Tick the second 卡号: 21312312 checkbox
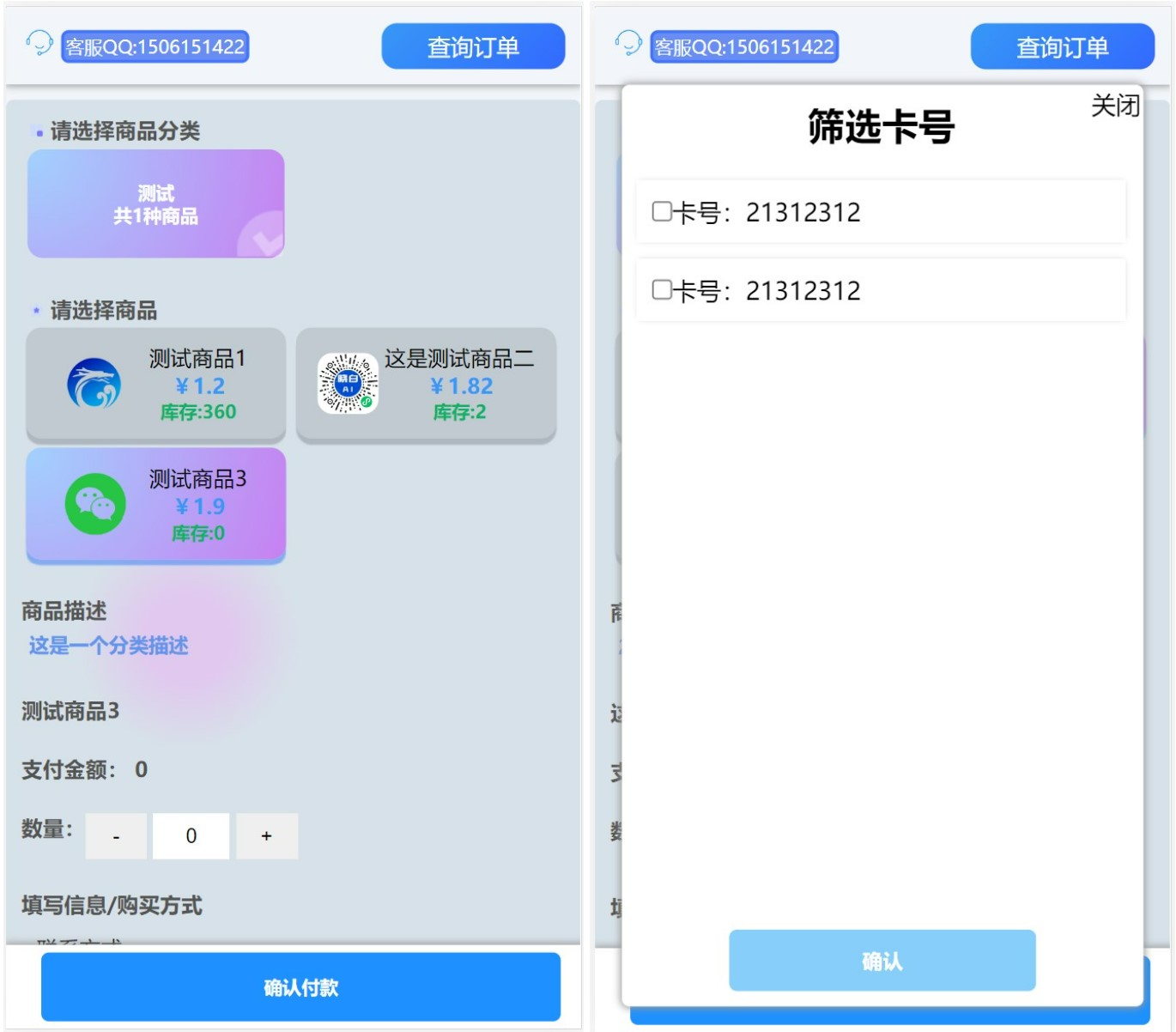1176x1032 pixels. [662, 290]
